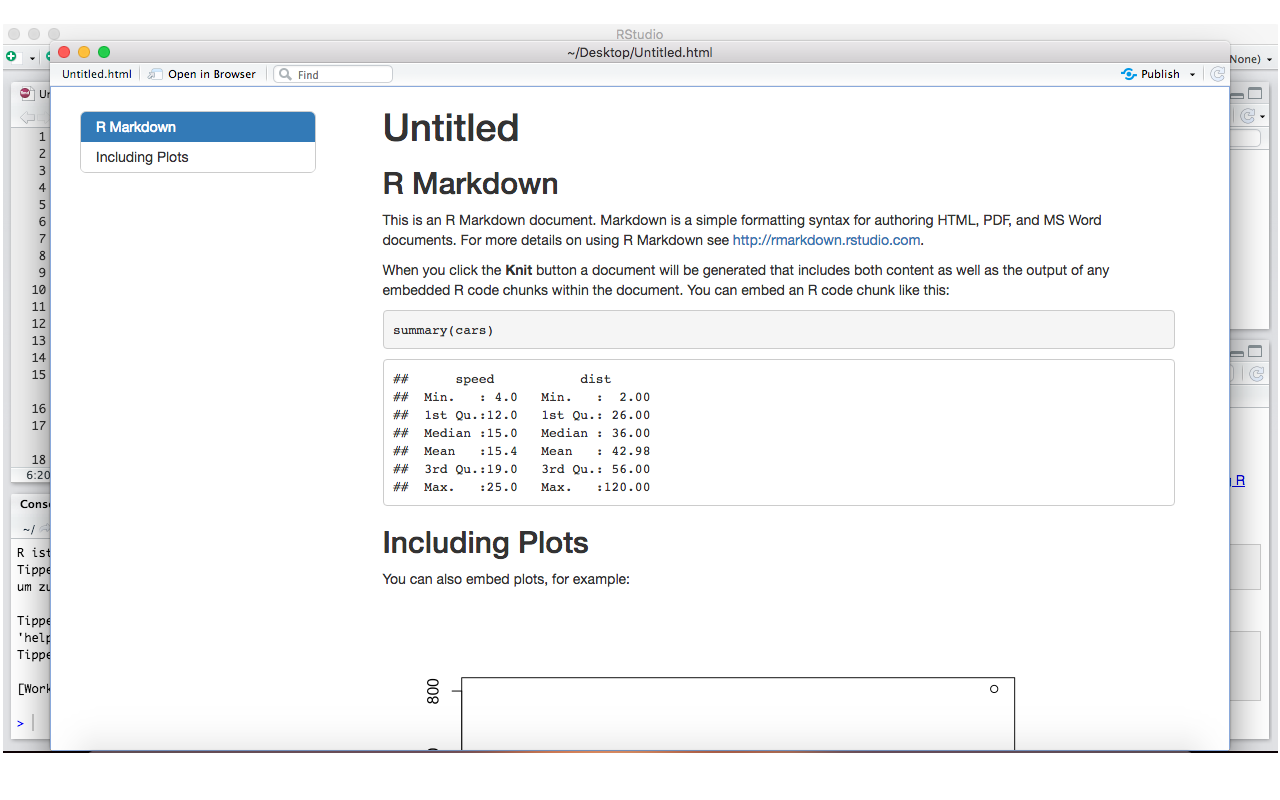Screen dimensions: 1280x800
Task: Switch to the Console tab
Action: (x=35, y=504)
